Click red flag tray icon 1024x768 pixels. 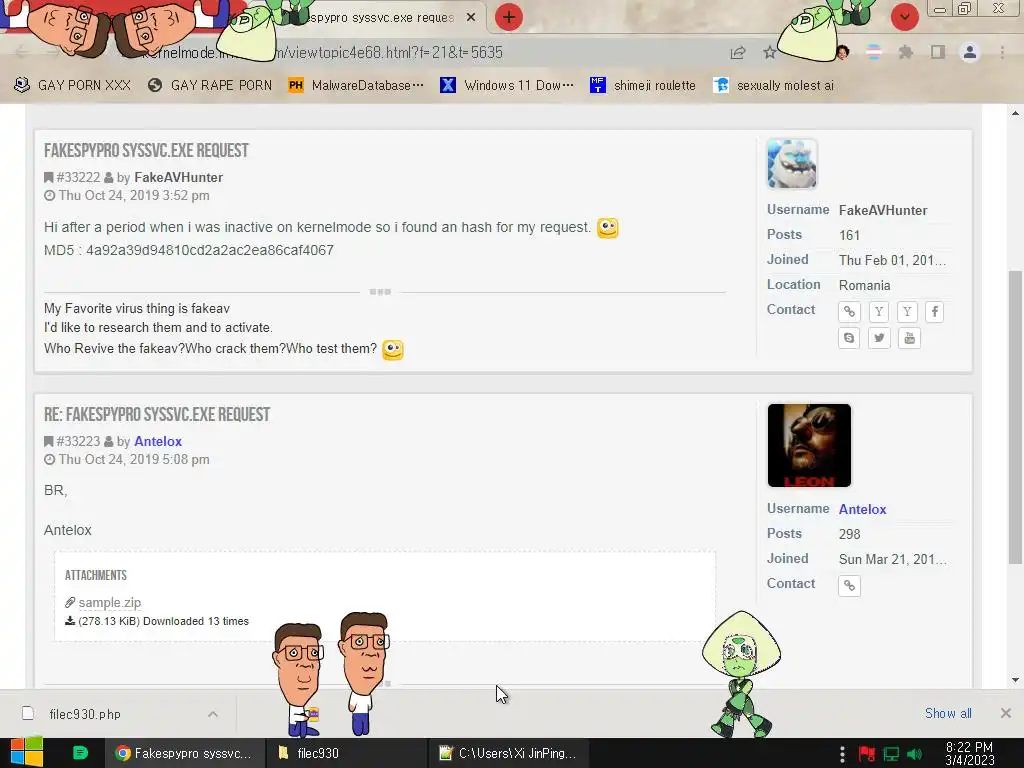[x=867, y=754]
